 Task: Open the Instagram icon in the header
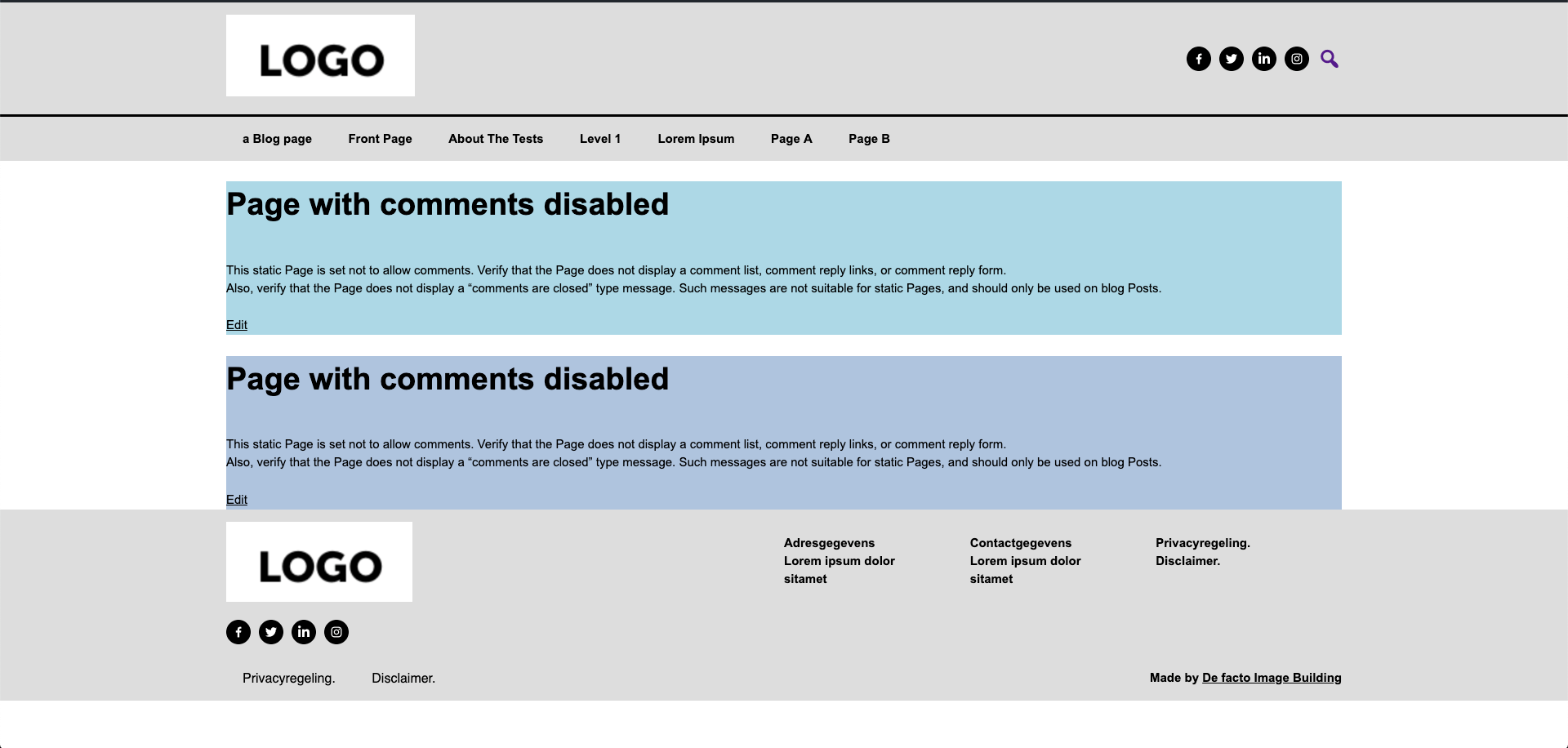click(1296, 59)
